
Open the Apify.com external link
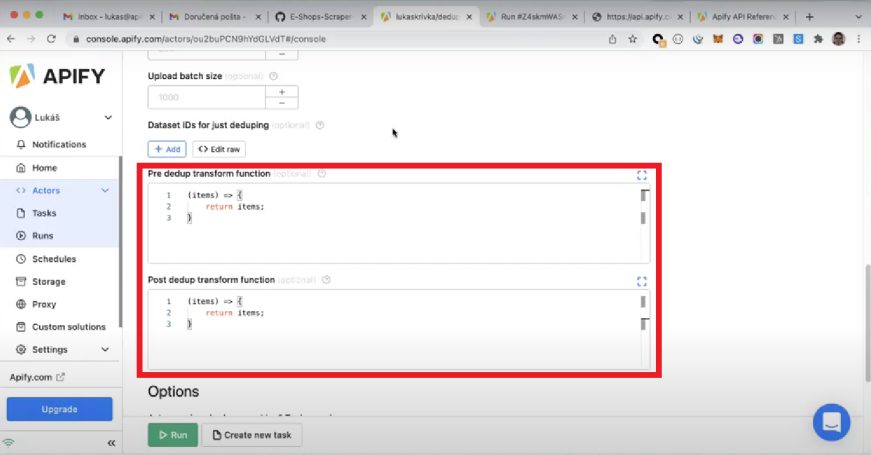coord(37,377)
